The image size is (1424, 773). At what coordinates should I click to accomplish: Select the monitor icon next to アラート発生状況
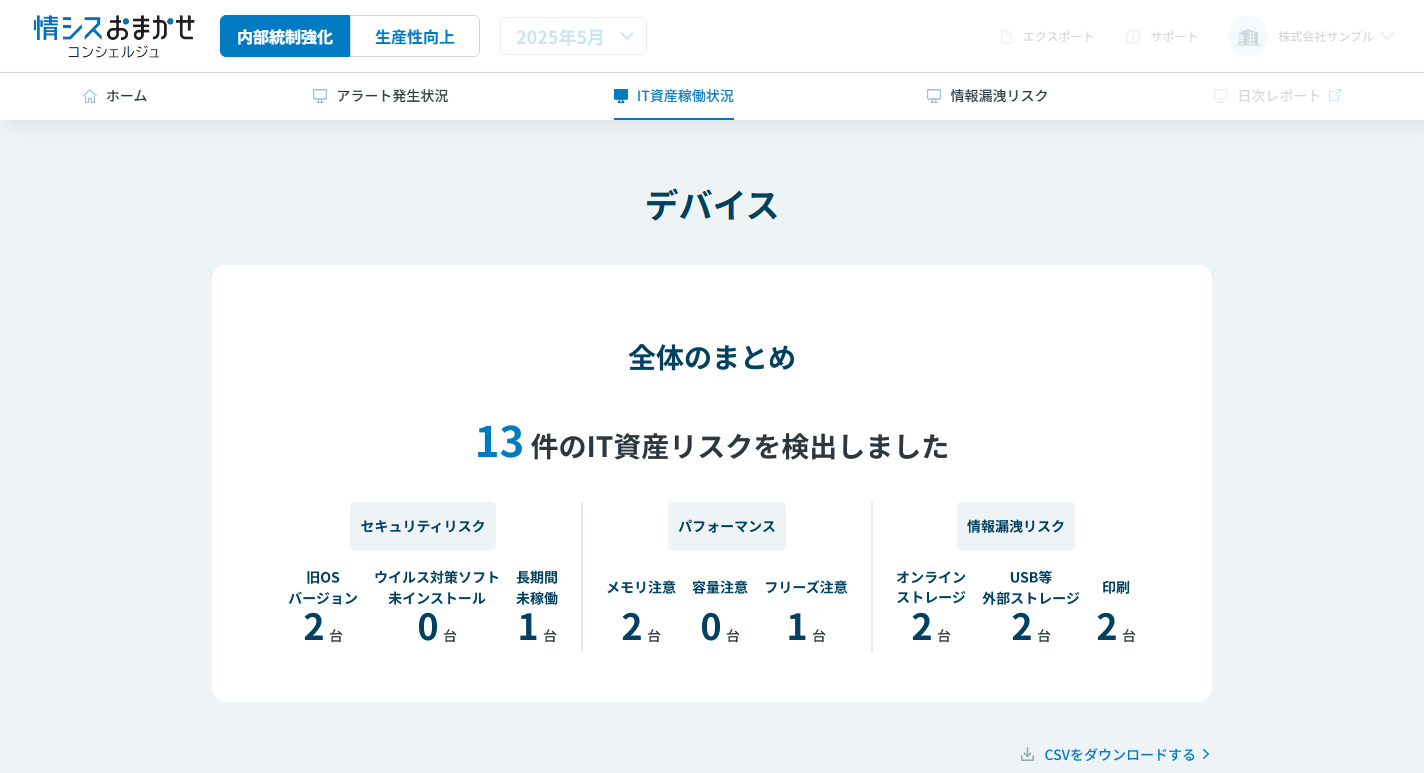[x=319, y=96]
